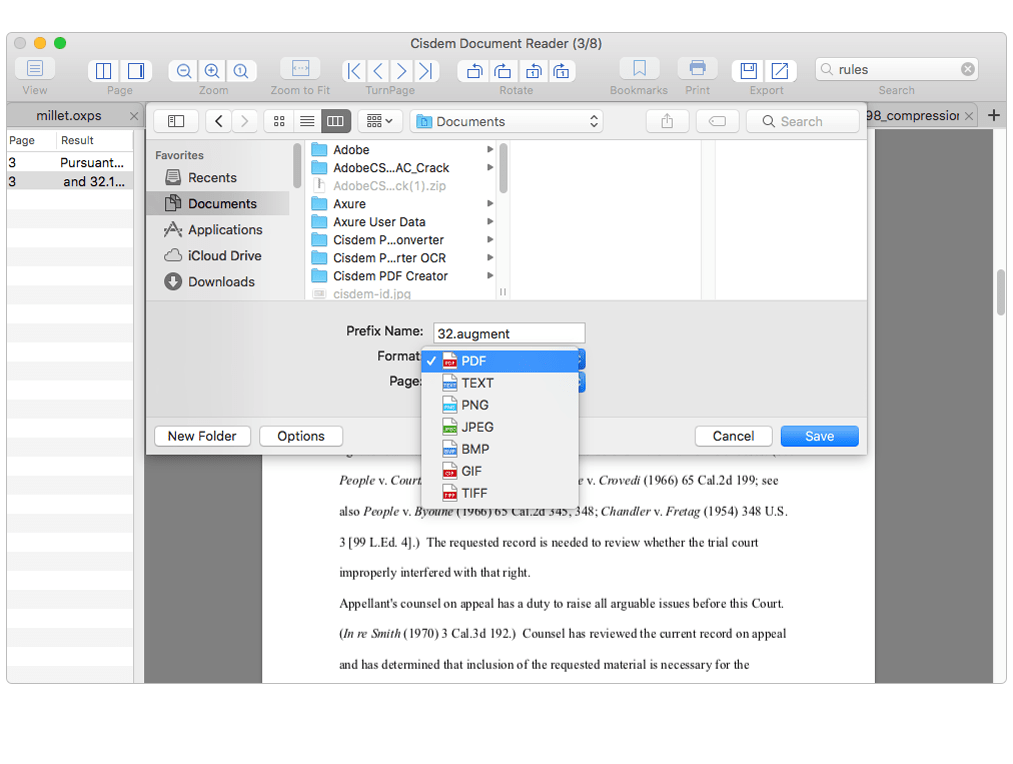This screenshot has width=1013, height=764.
Task: Click the Zoom in magnifier
Action: pos(212,70)
